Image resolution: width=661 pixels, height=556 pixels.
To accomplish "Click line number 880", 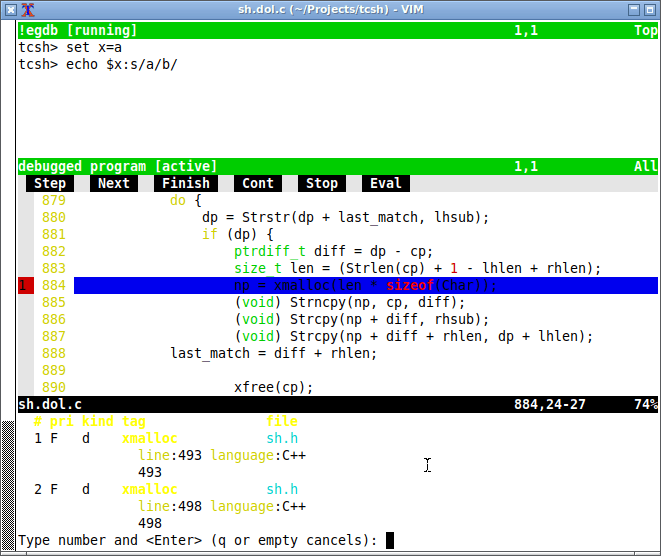I will (x=54, y=218).
